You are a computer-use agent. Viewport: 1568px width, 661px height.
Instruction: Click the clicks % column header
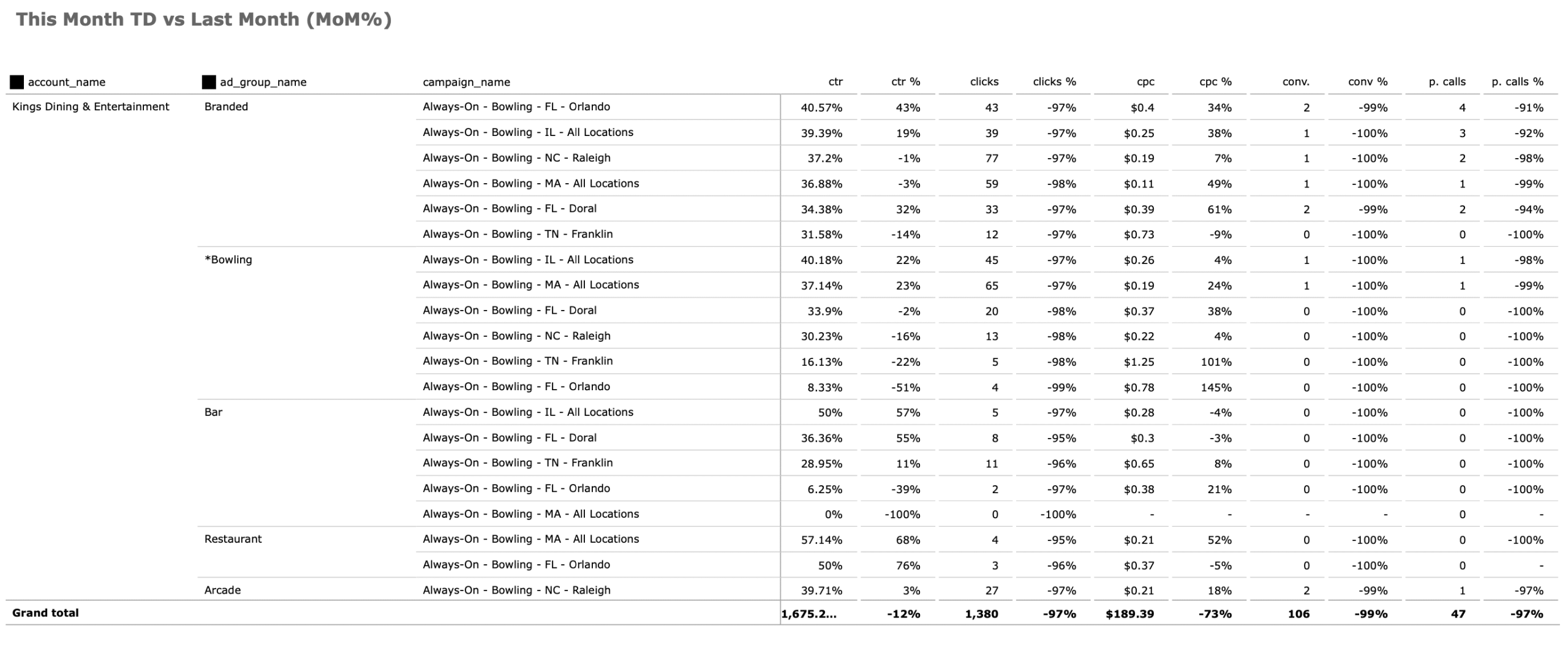coord(1054,82)
